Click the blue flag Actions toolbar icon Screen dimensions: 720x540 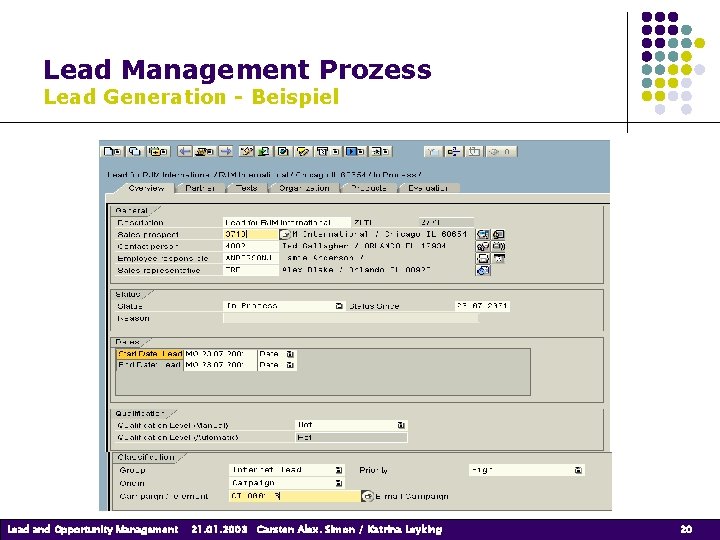click(x=355, y=152)
